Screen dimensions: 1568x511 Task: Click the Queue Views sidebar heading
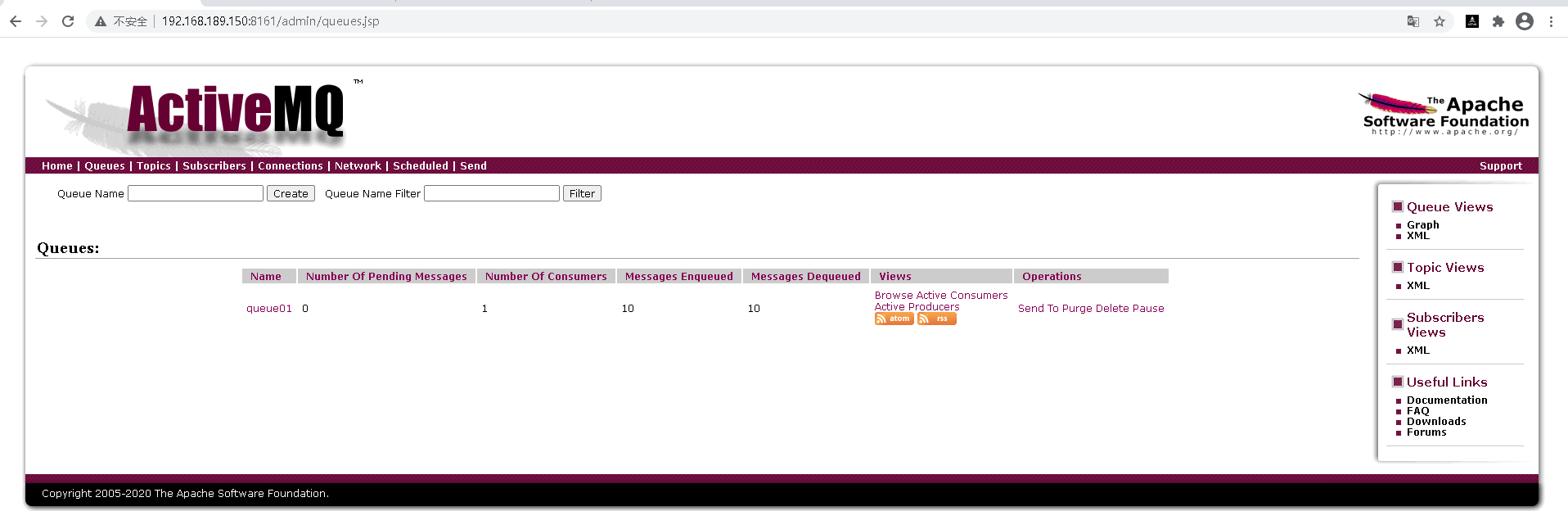pos(1450,207)
